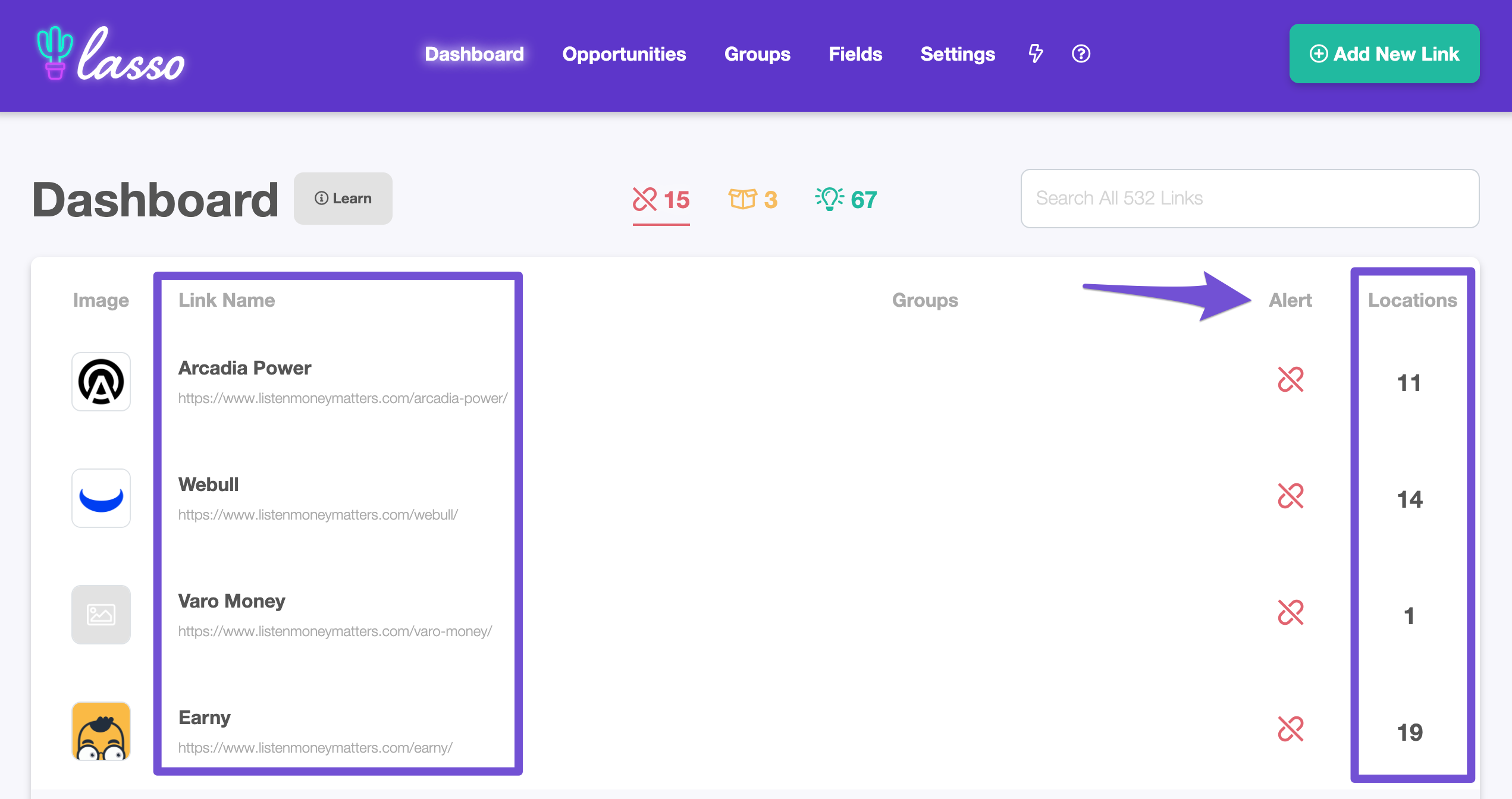Click the Image column header
Viewport: 1512px width, 799px height.
coord(101,300)
